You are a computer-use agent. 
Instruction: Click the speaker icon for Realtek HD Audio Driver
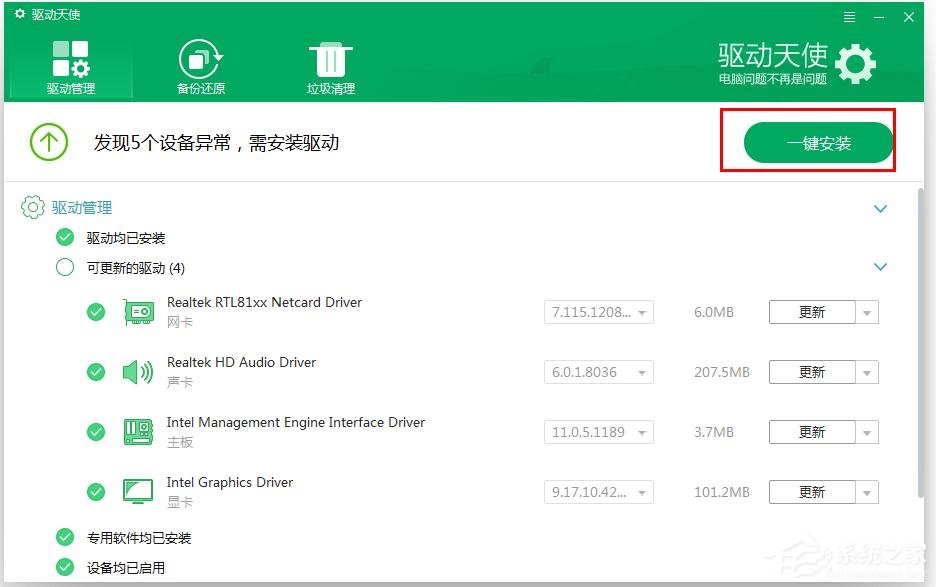click(138, 371)
